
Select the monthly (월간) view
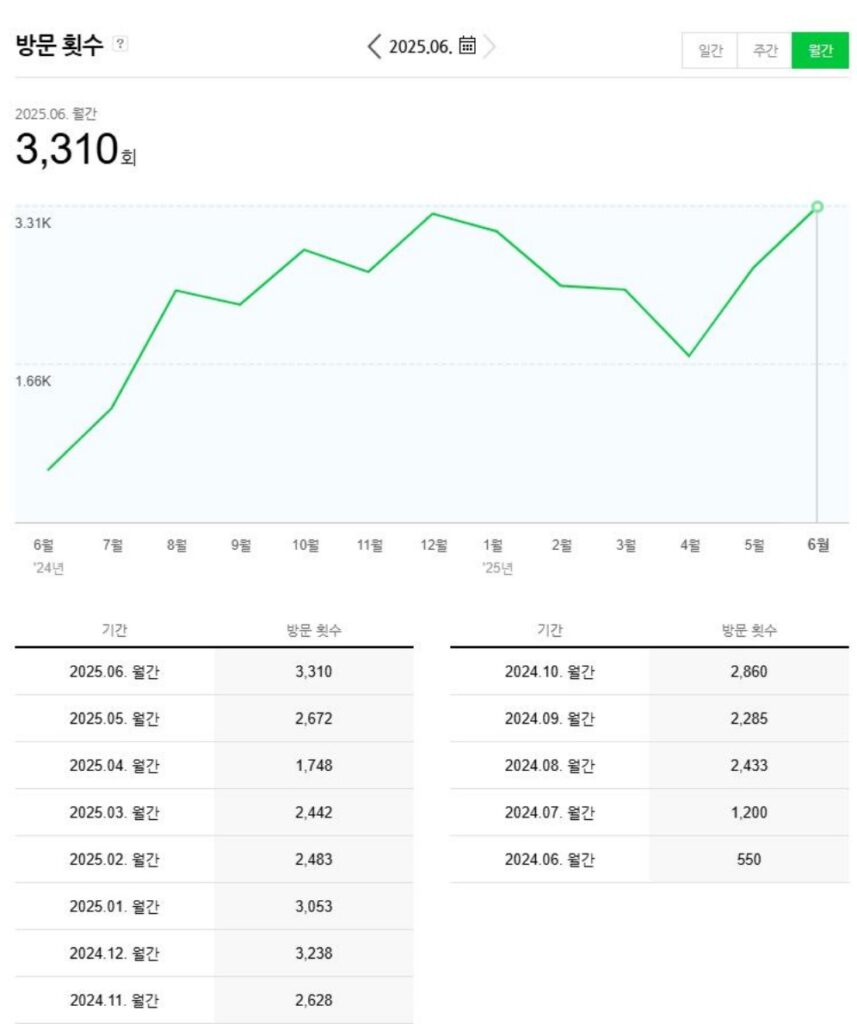(x=820, y=51)
